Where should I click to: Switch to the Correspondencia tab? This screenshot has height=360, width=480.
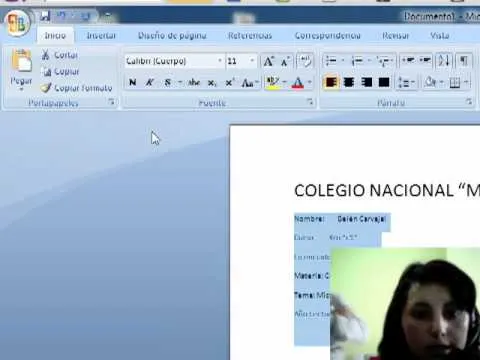pyautogui.click(x=327, y=35)
